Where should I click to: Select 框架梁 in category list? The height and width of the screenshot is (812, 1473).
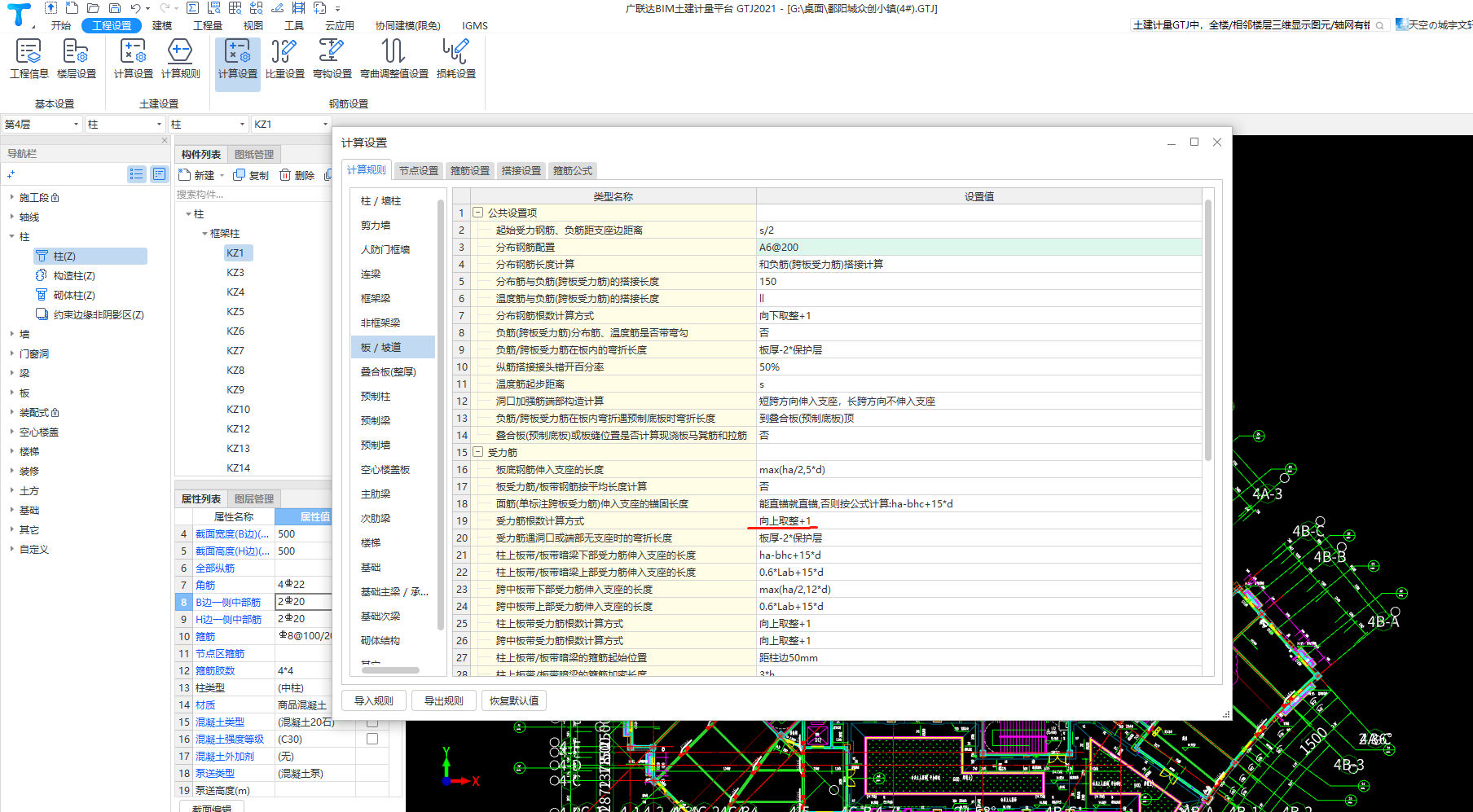[376, 298]
